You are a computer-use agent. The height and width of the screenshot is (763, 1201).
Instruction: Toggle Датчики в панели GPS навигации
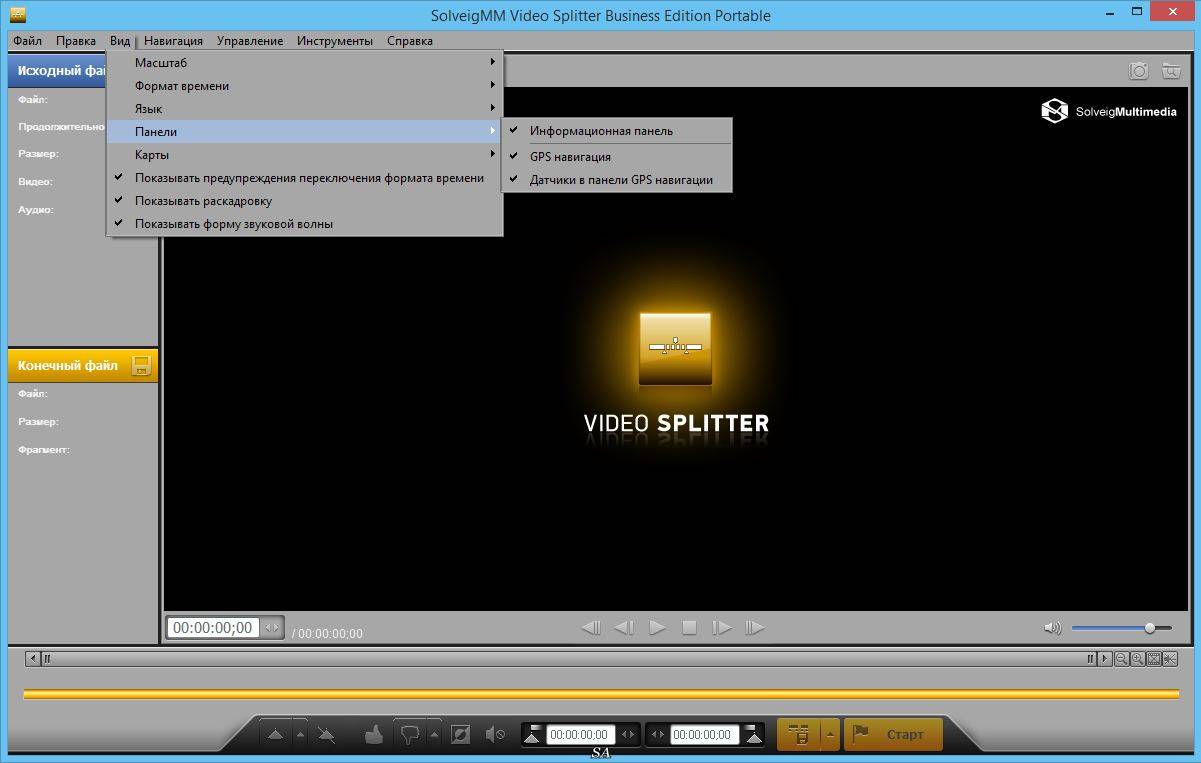click(x=617, y=180)
